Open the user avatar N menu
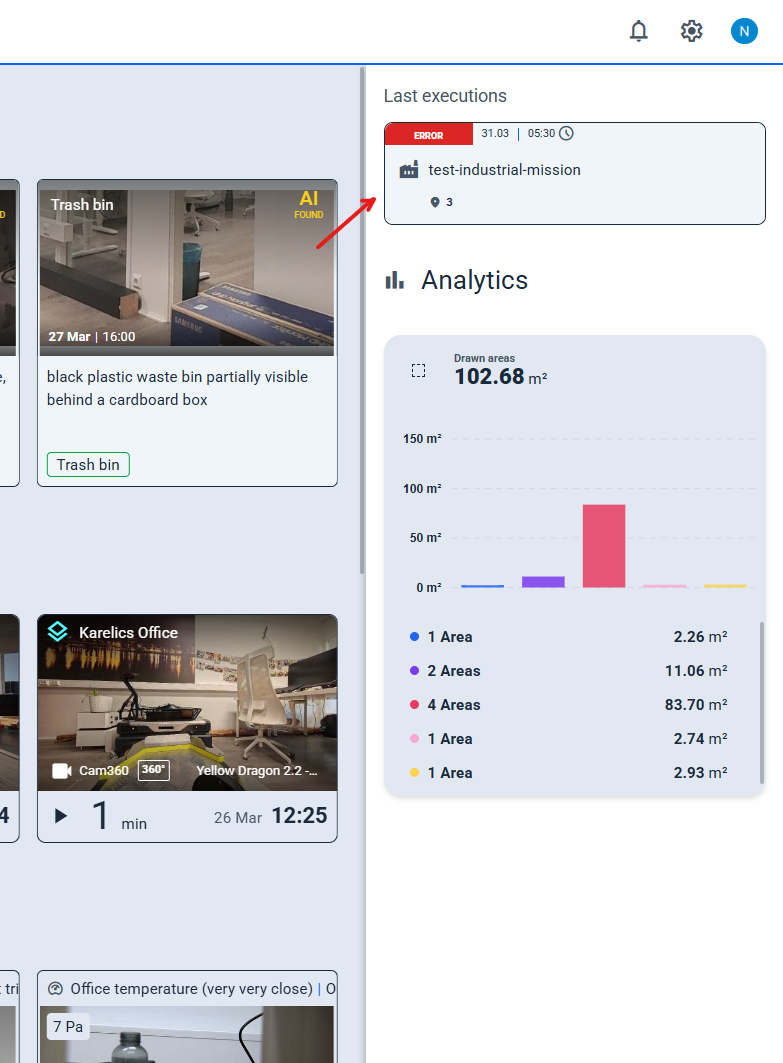This screenshot has width=783, height=1063. 744,31
